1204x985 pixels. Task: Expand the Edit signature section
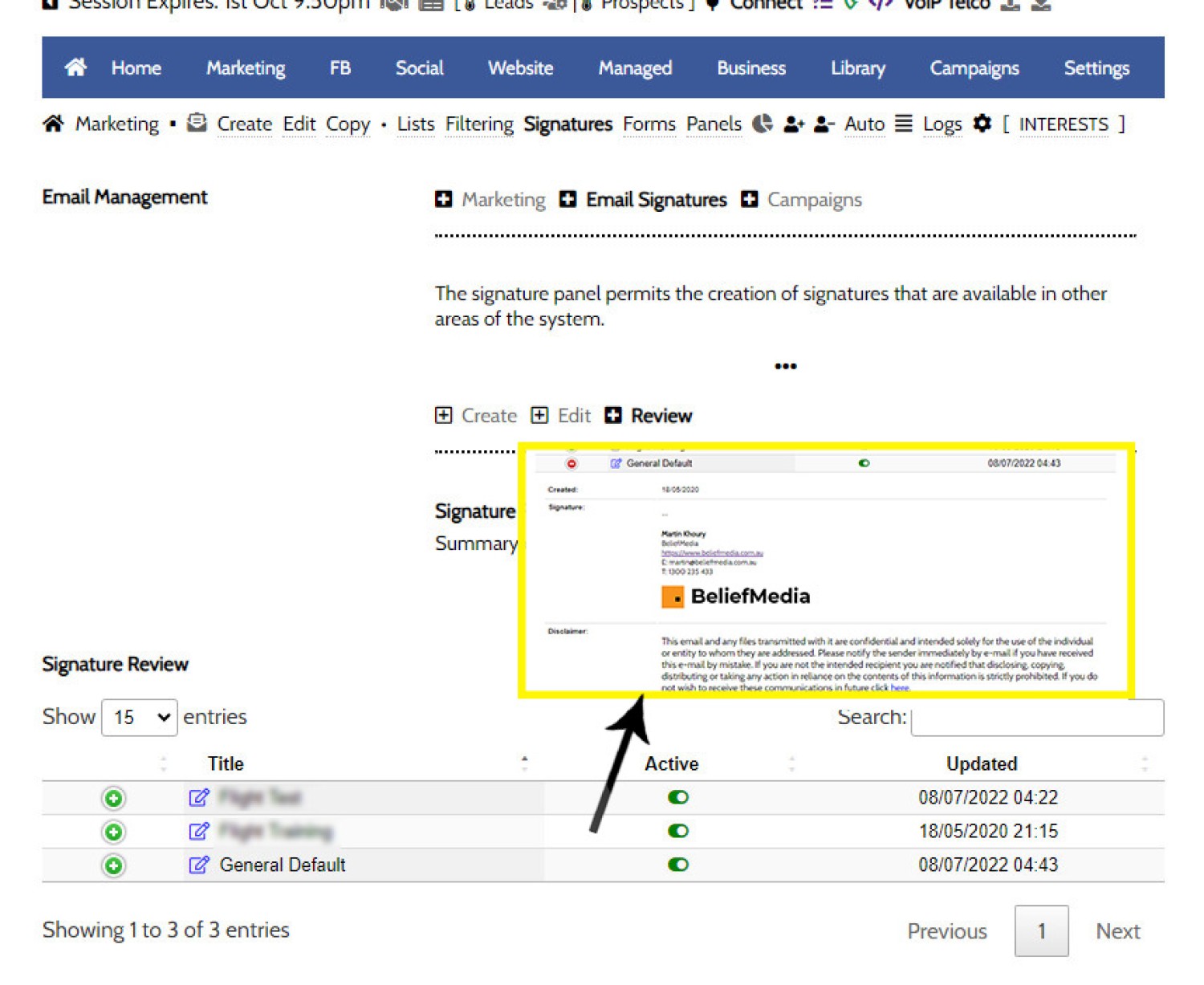pyautogui.click(x=561, y=415)
